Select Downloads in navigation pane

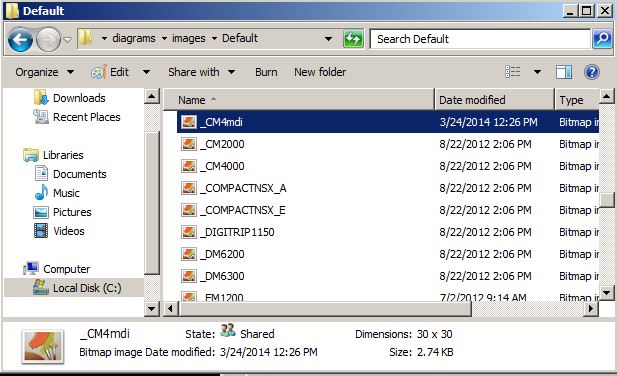pos(79,98)
